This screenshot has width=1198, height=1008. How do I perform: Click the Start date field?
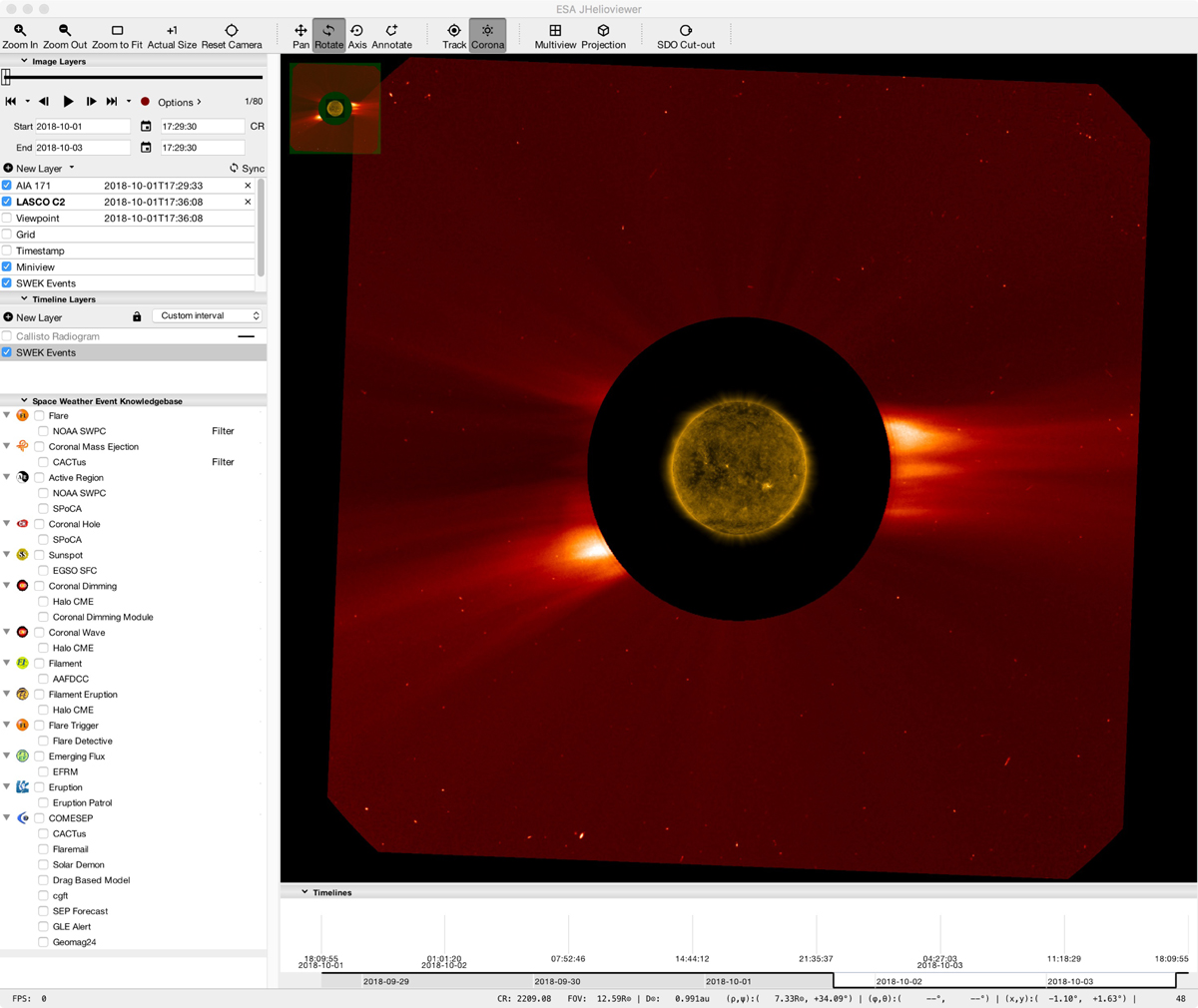click(x=82, y=127)
